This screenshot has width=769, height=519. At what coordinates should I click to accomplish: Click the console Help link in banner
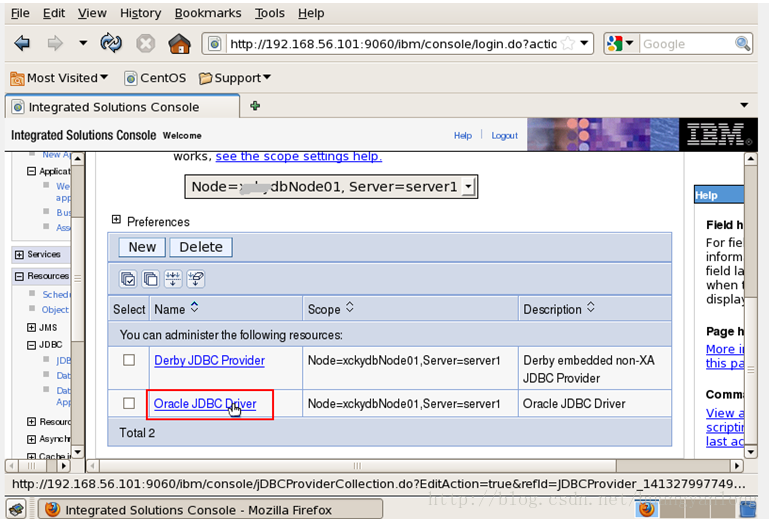pos(462,135)
